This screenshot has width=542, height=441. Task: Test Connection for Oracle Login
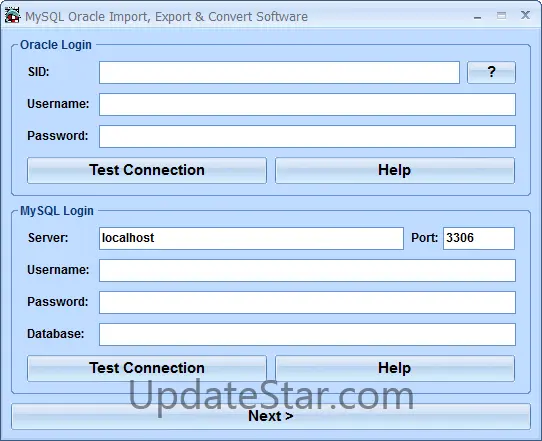point(147,170)
